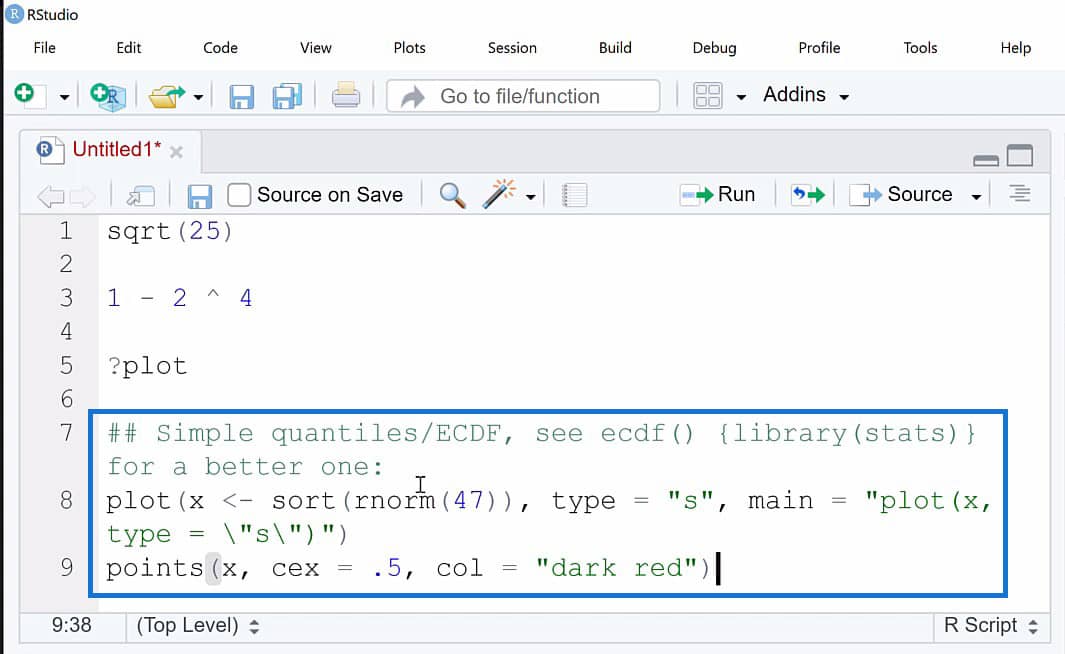Click the workspace panes grid icon
Viewport: 1065px width, 654px height.
pos(708,96)
